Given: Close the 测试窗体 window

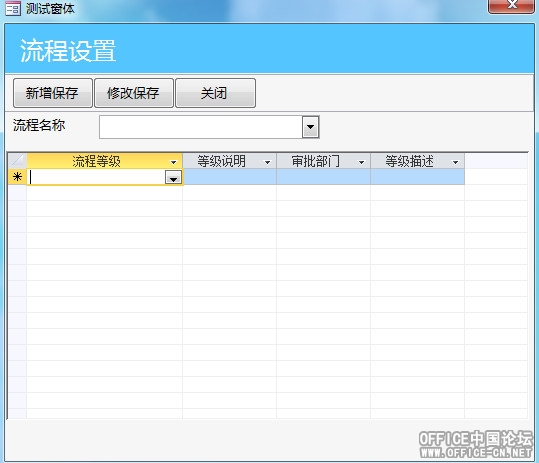Looking at the screenshot, I should [x=512, y=5].
